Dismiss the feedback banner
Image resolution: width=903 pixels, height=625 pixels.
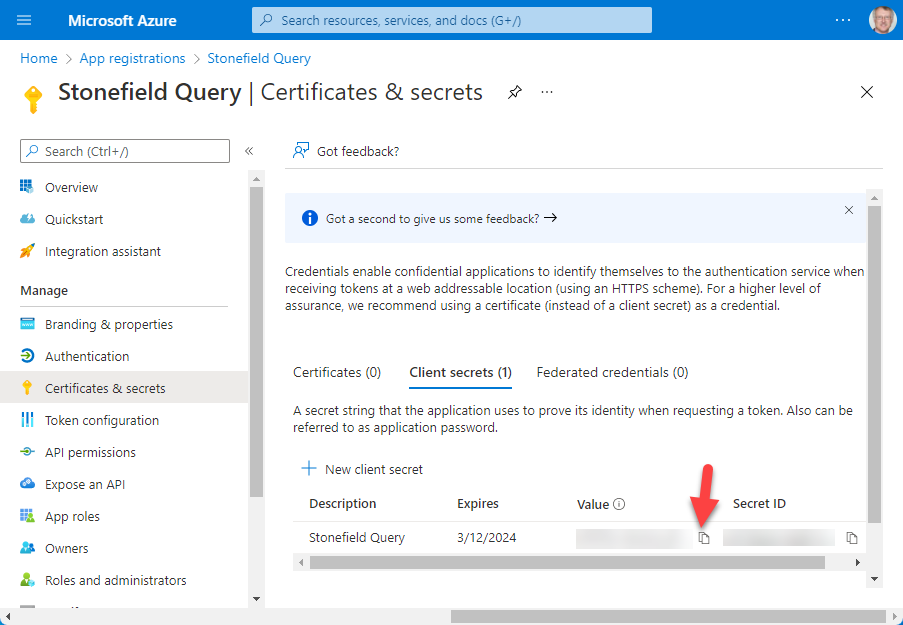click(x=849, y=210)
